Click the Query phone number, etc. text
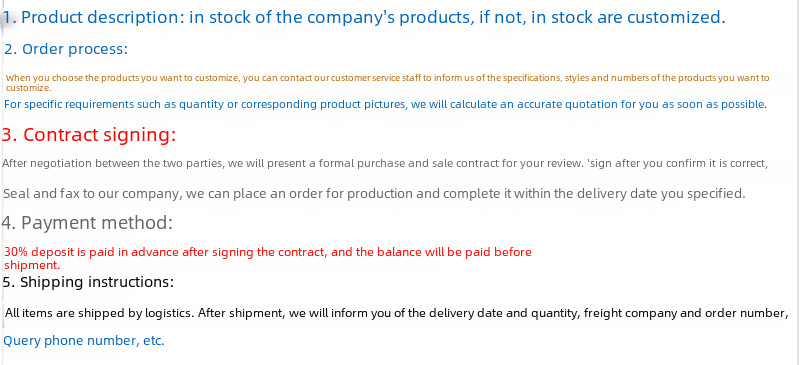The image size is (800, 365). pyautogui.click(x=84, y=341)
